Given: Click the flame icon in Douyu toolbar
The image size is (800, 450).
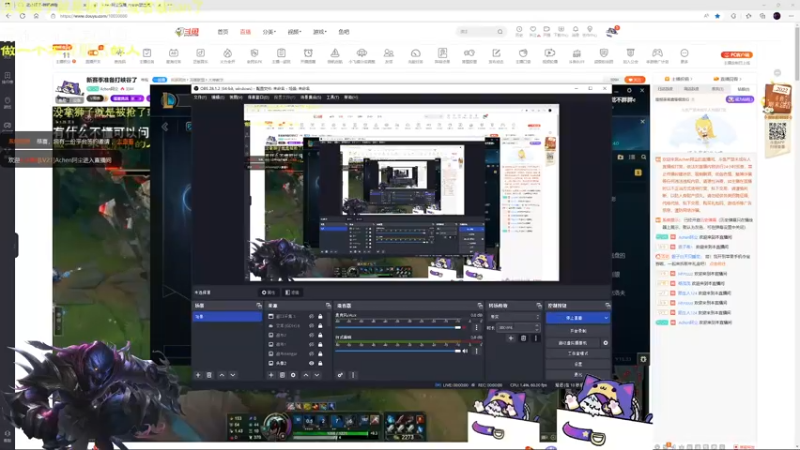Looking at the screenshot, I should pos(228,55).
